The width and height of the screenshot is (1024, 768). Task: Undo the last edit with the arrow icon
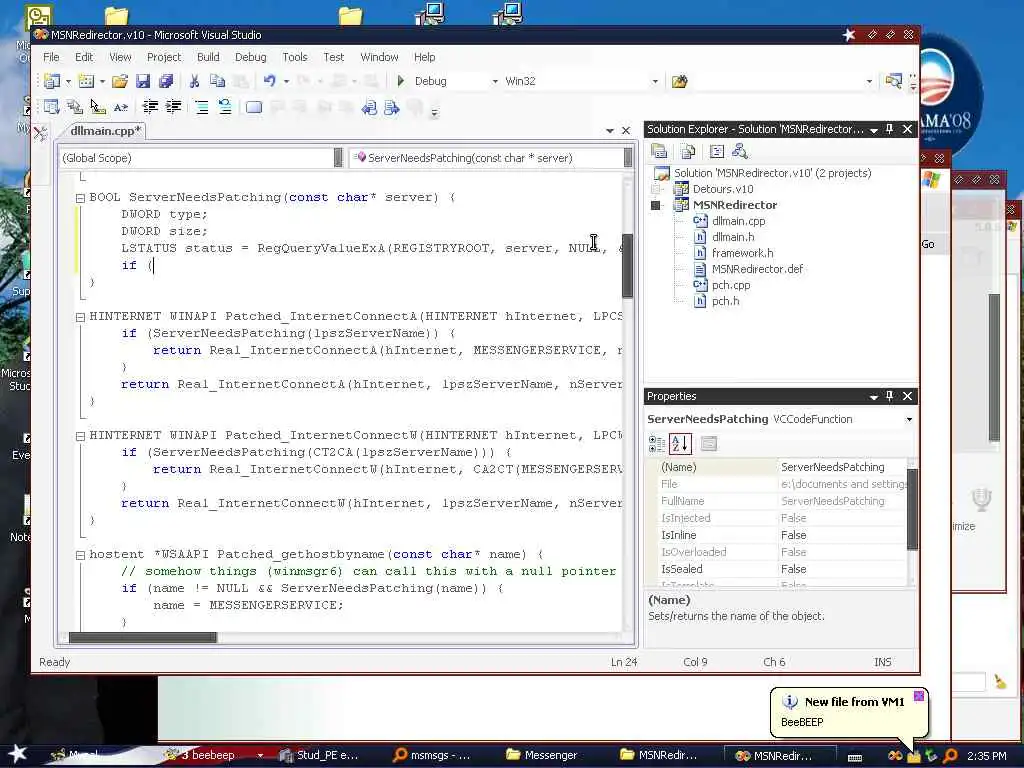click(270, 81)
